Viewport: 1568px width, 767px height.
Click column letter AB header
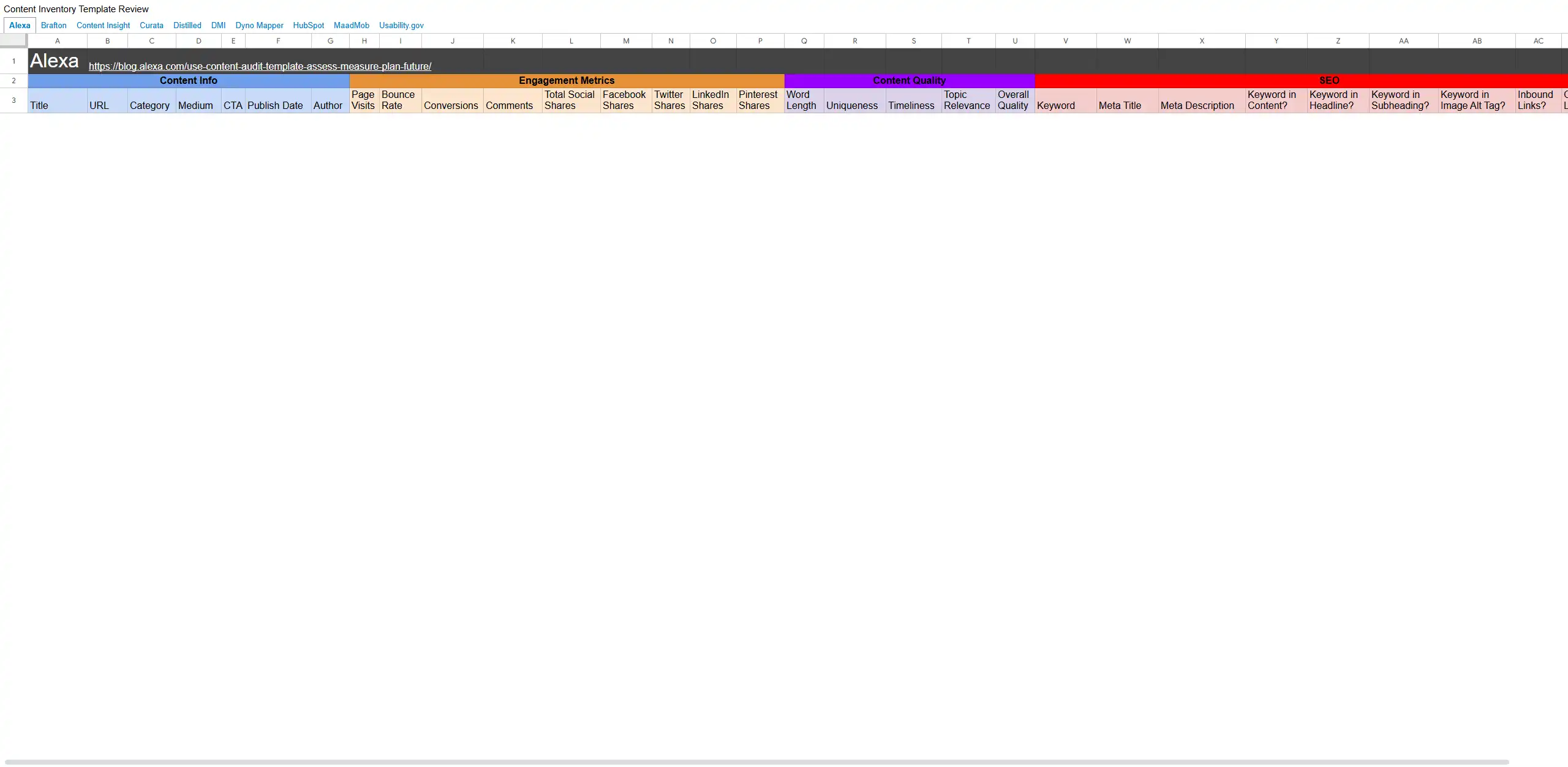(x=1477, y=41)
